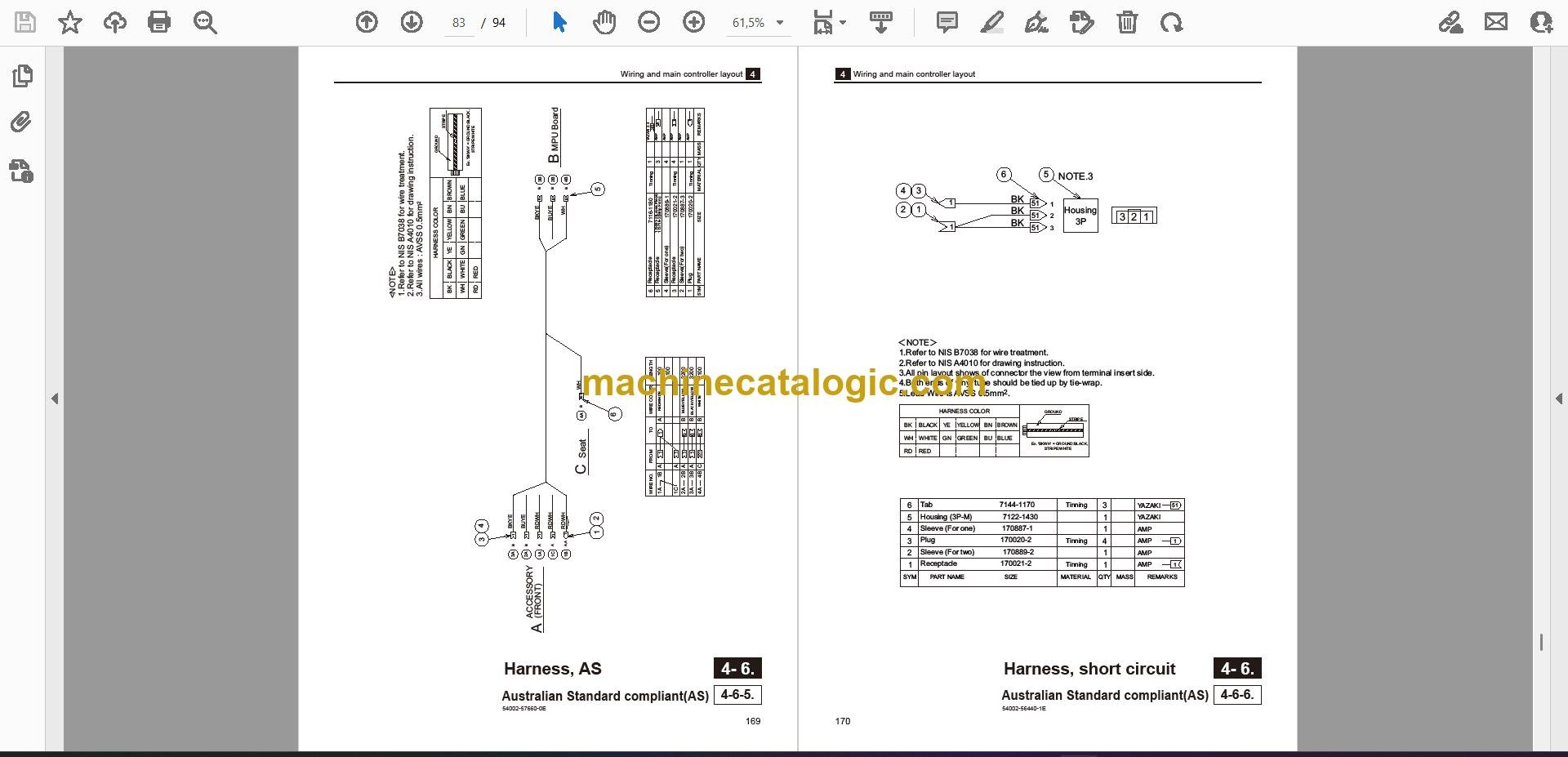
Task: Select the highlight text tool
Action: coord(991,22)
